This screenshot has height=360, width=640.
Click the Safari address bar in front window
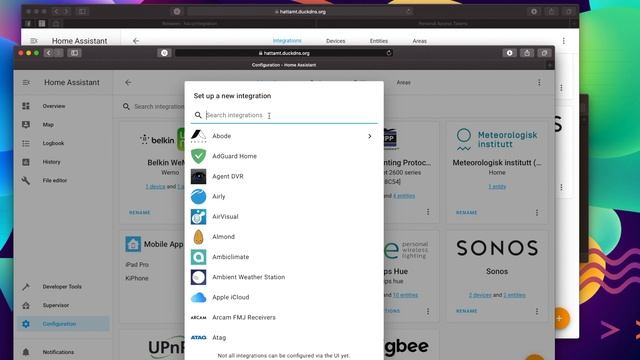click(284, 53)
